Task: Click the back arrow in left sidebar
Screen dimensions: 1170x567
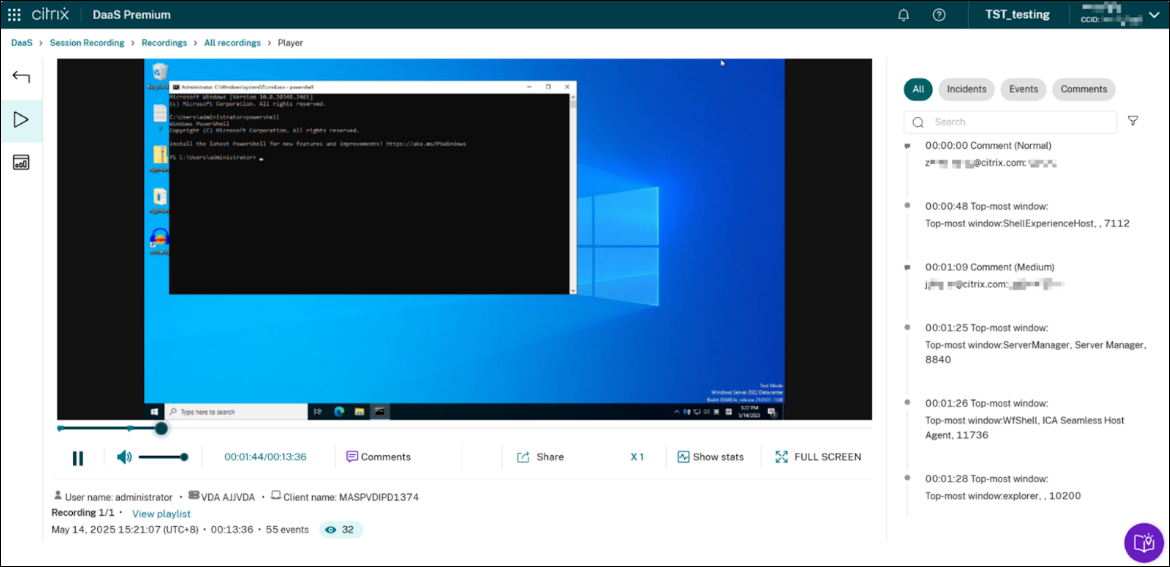Action: [x=21, y=77]
